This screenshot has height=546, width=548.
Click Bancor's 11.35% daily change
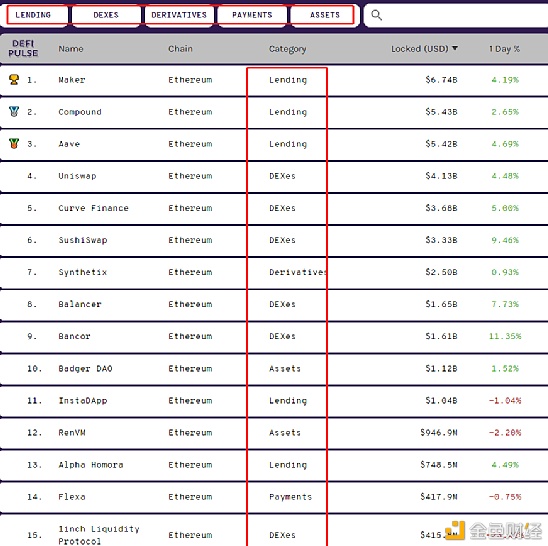[505, 336]
